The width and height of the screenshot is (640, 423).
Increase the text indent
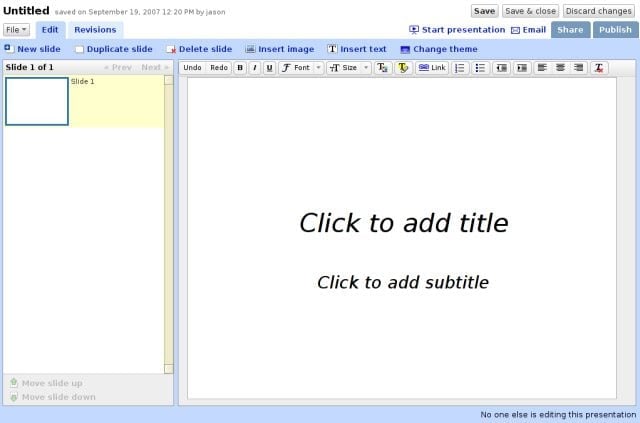[522, 68]
